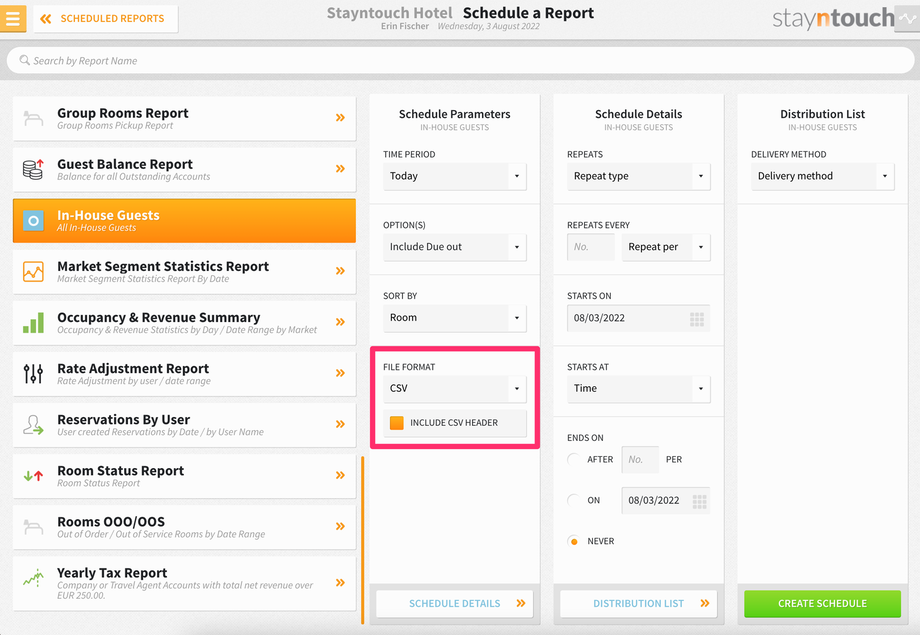Screen dimensions: 920x635
Task: Select the Market Segment Statistics Report item
Action: [184, 272]
